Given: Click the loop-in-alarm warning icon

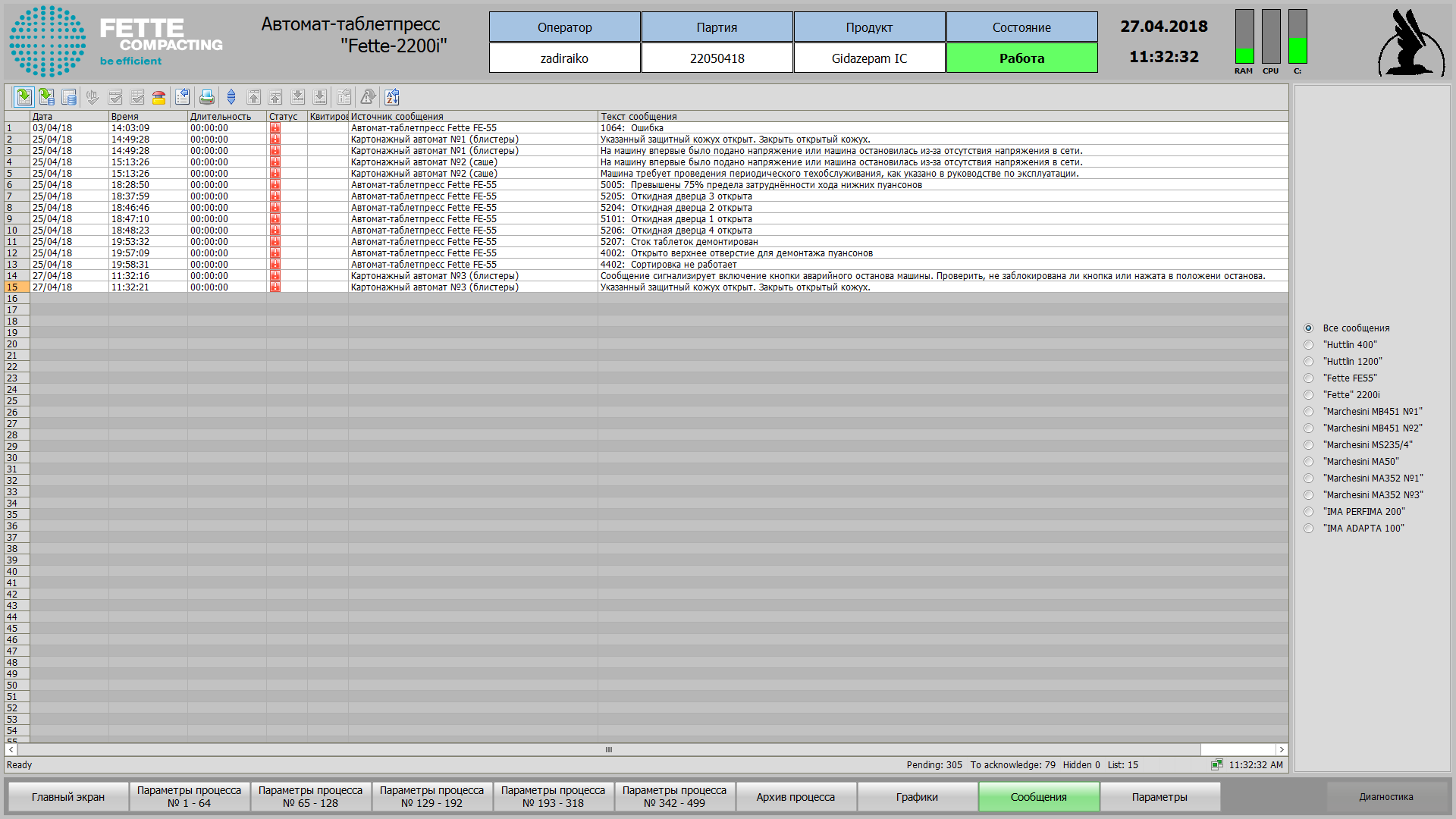Looking at the screenshot, I should pos(368,97).
